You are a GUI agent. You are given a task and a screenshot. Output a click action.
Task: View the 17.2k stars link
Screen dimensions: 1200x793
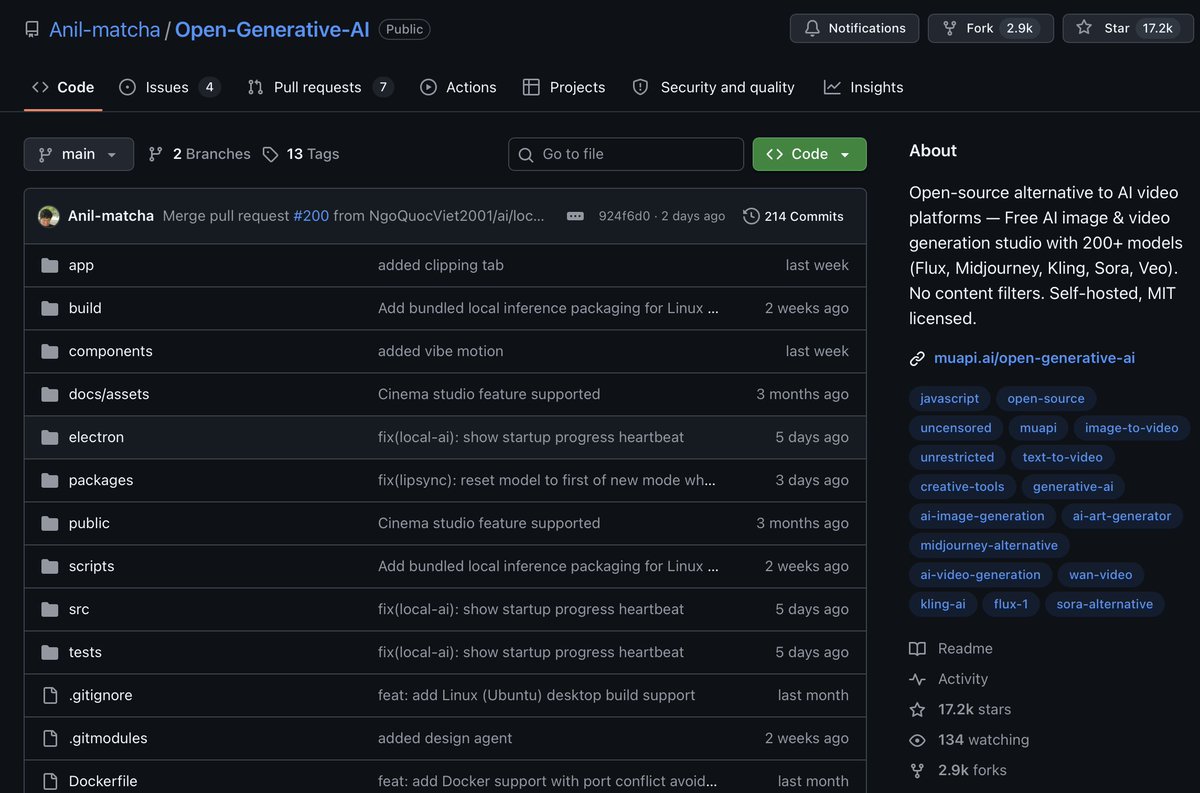(960, 709)
